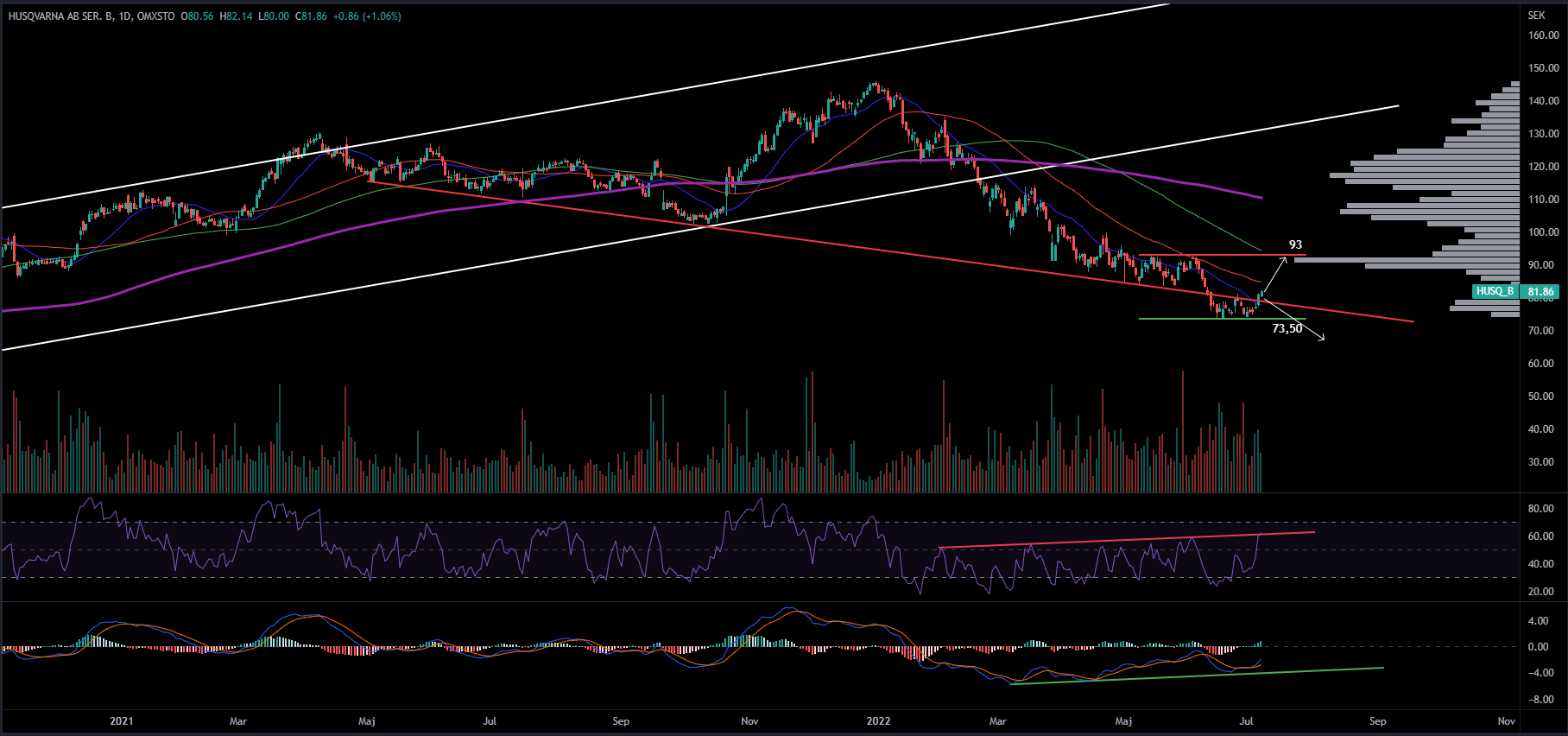This screenshot has height=736, width=1568.
Task: Select the green trendline on the MACD panel
Action: [1209, 675]
